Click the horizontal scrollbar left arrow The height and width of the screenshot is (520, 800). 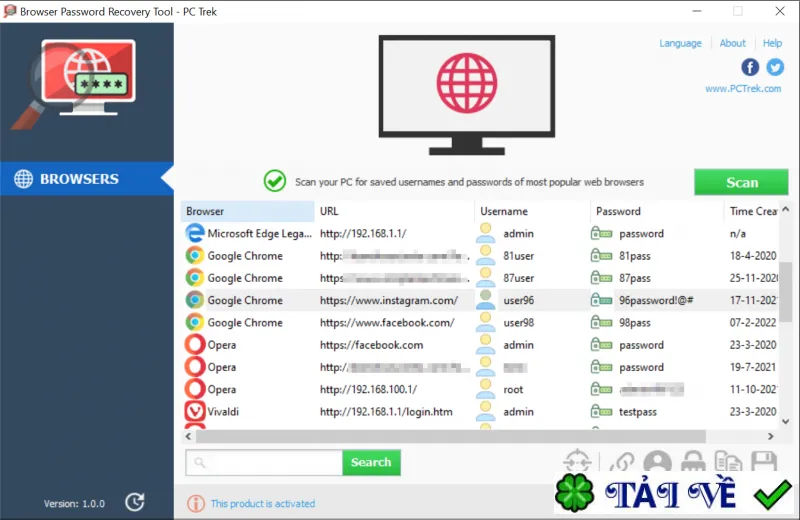point(188,436)
